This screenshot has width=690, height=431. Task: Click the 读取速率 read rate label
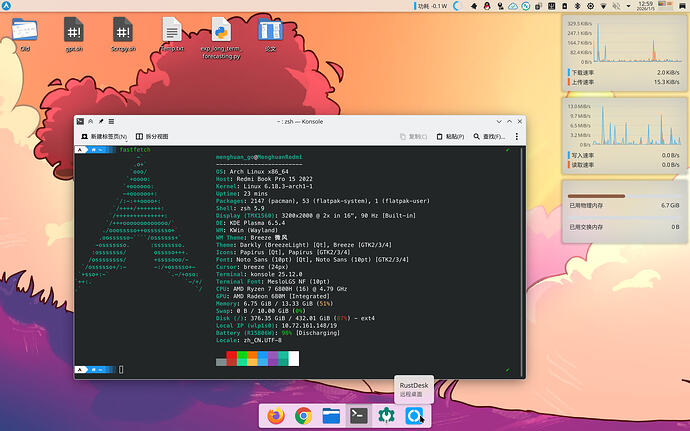tap(583, 165)
